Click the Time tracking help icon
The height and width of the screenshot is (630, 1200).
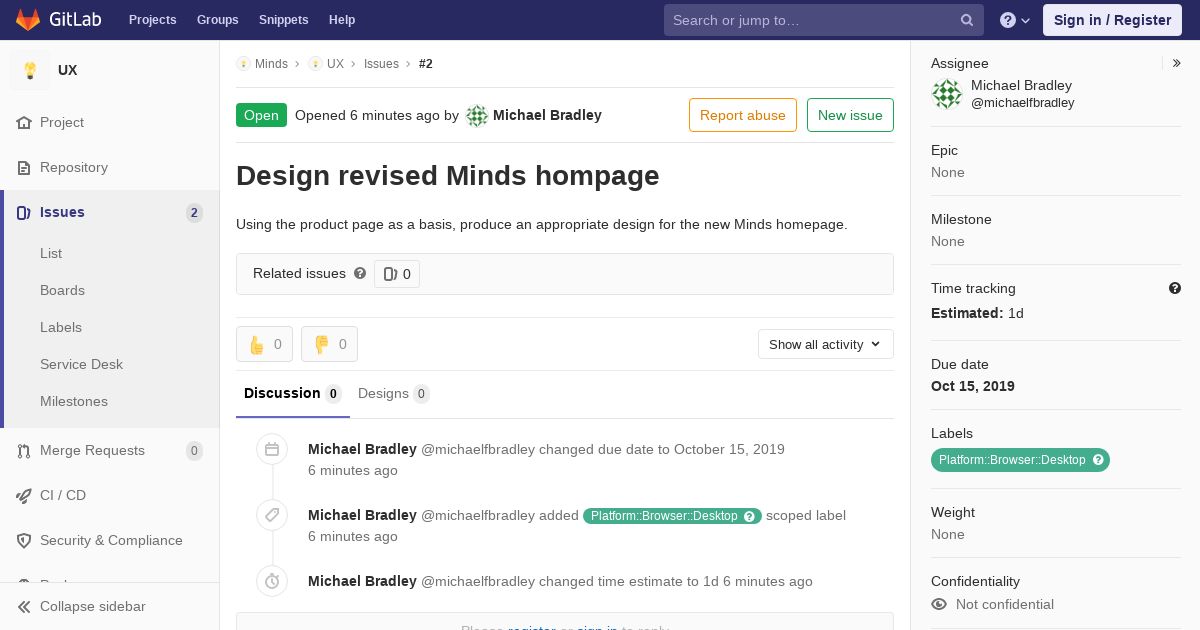tap(1175, 288)
